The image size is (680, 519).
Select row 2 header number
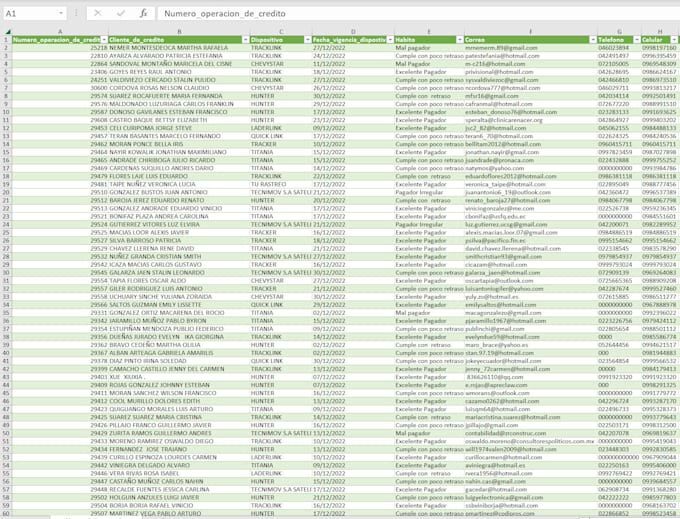tap(6, 48)
